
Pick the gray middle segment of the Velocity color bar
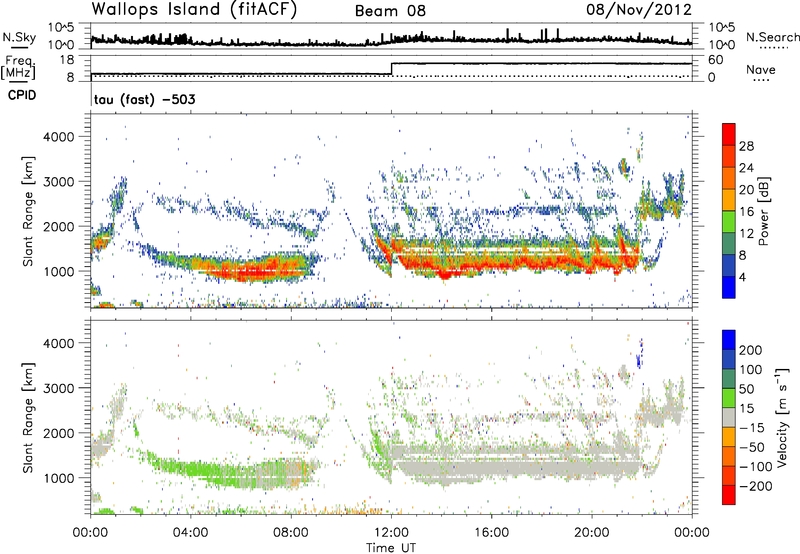click(729, 417)
